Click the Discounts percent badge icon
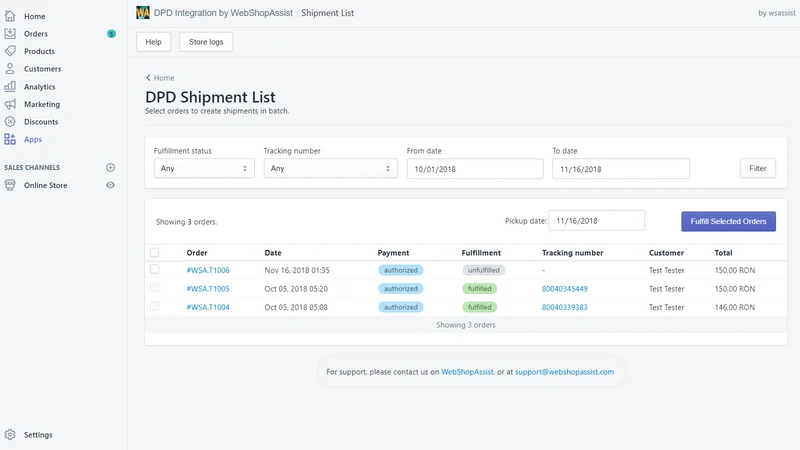 (x=10, y=121)
